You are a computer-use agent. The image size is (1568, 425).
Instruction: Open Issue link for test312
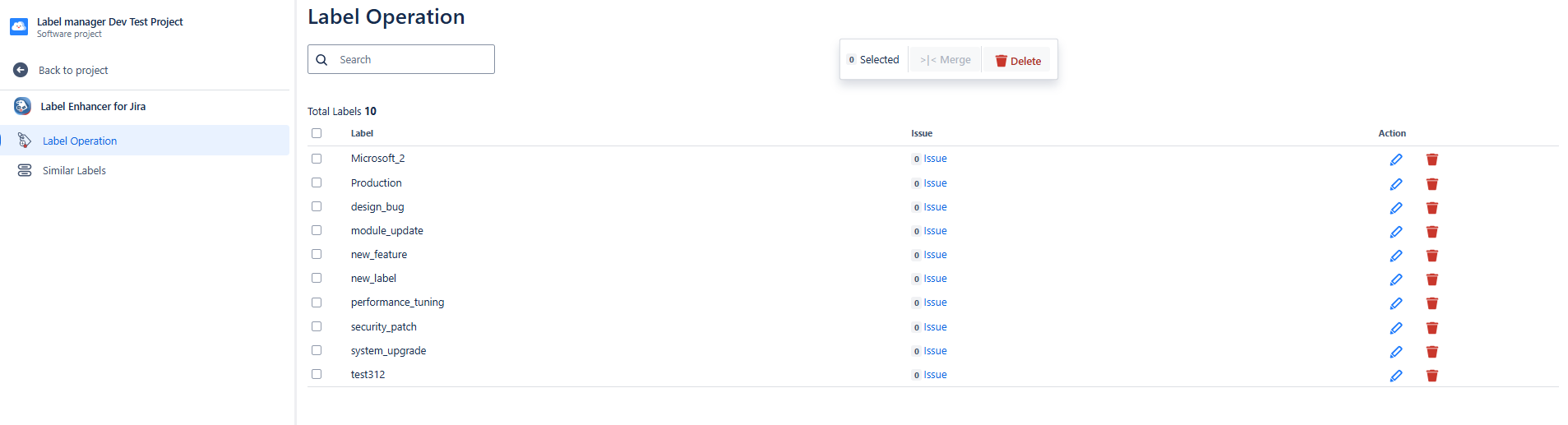pos(935,375)
